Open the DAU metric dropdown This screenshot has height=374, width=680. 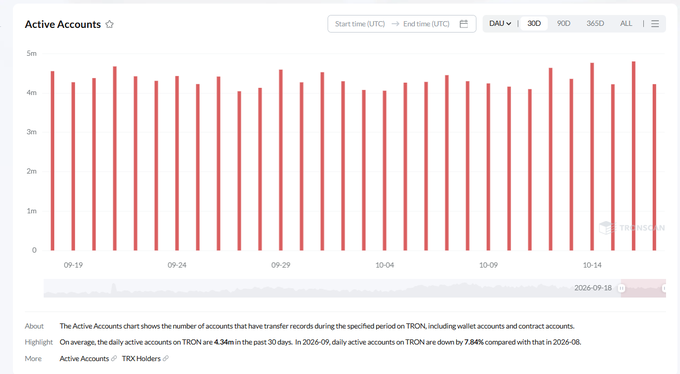coord(500,23)
